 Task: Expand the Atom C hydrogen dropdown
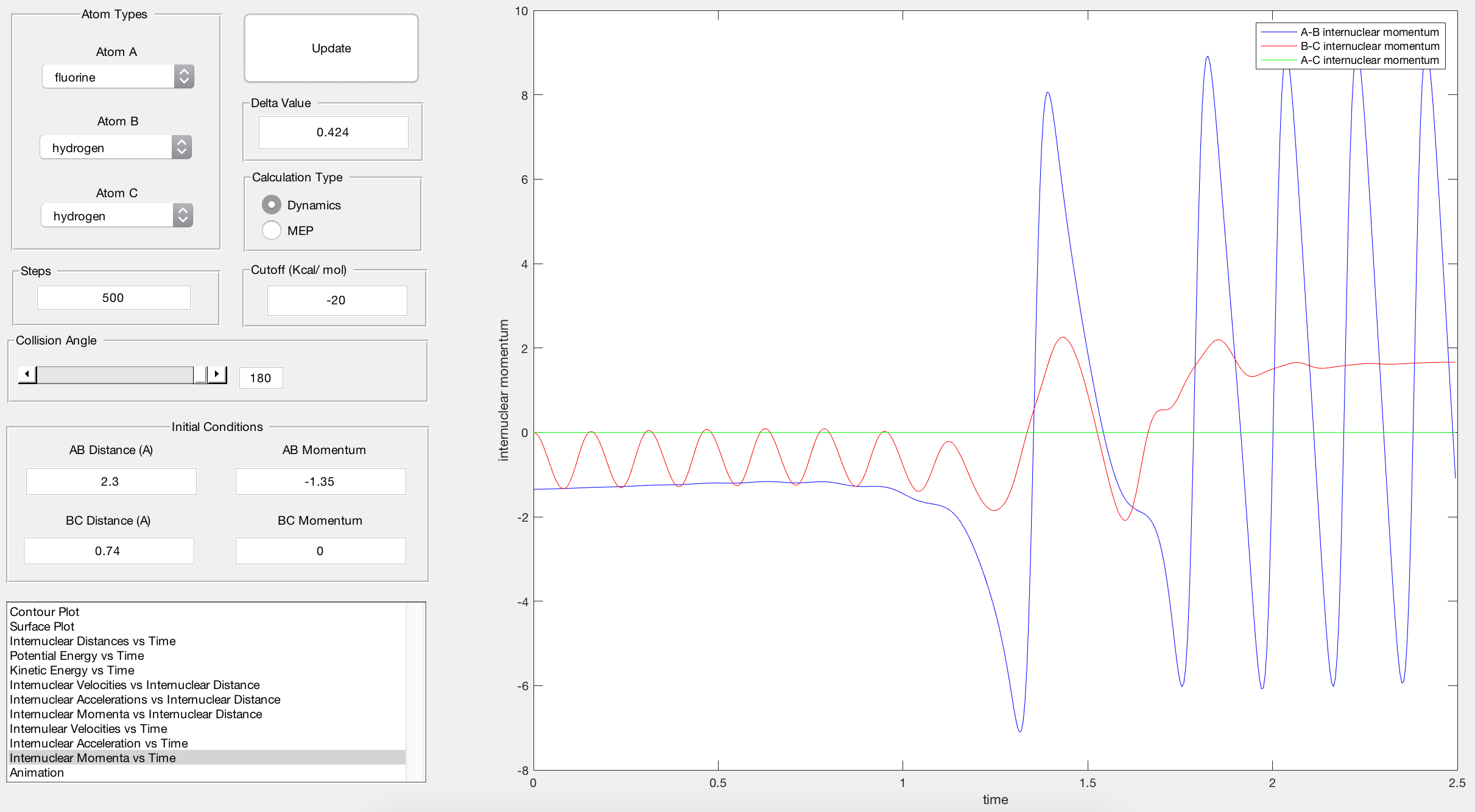click(117, 215)
